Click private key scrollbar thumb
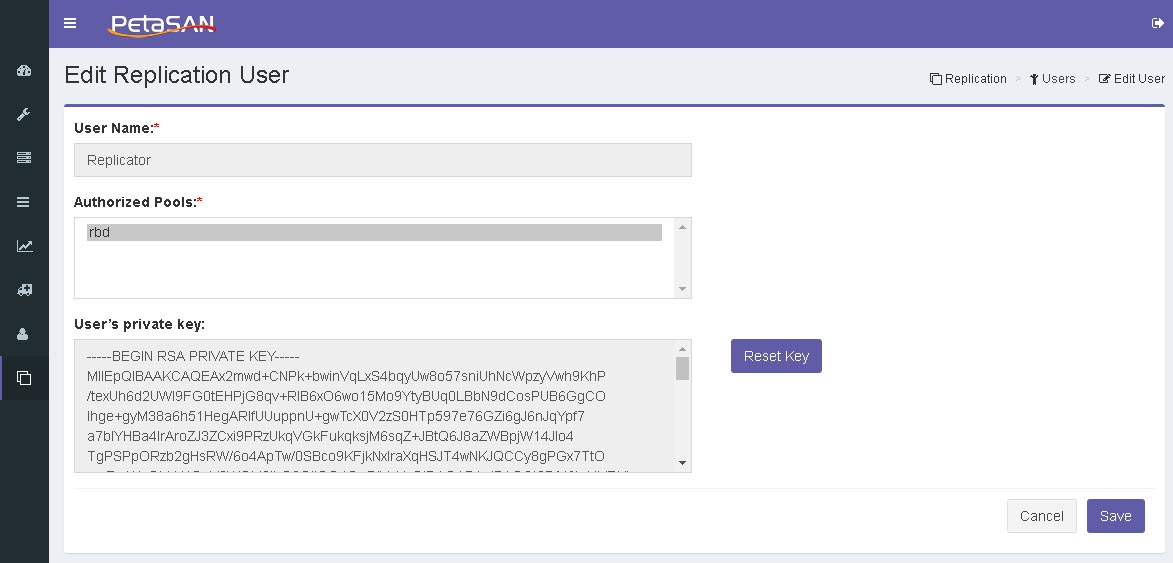The height and width of the screenshot is (563, 1173). (x=682, y=369)
